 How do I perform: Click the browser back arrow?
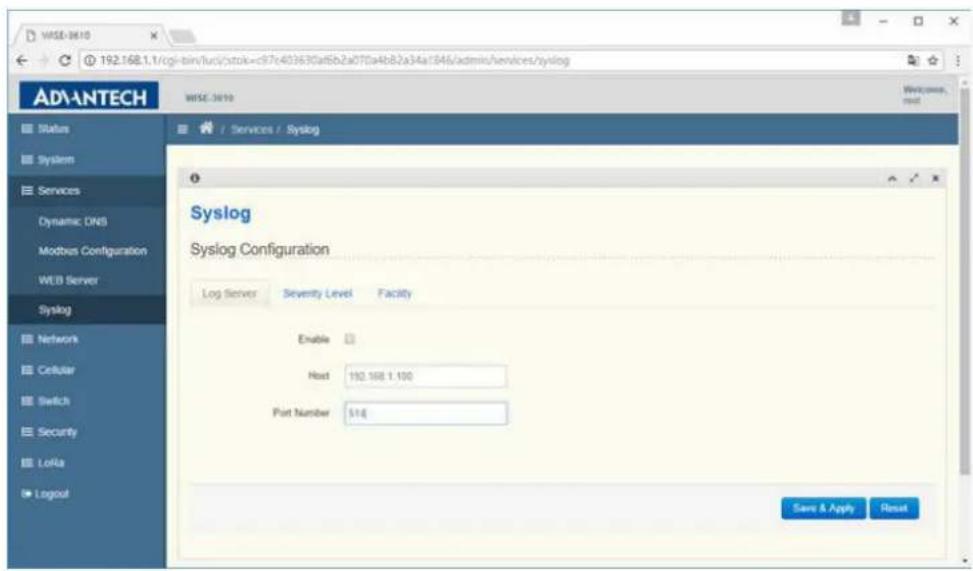pyautogui.click(x=22, y=60)
